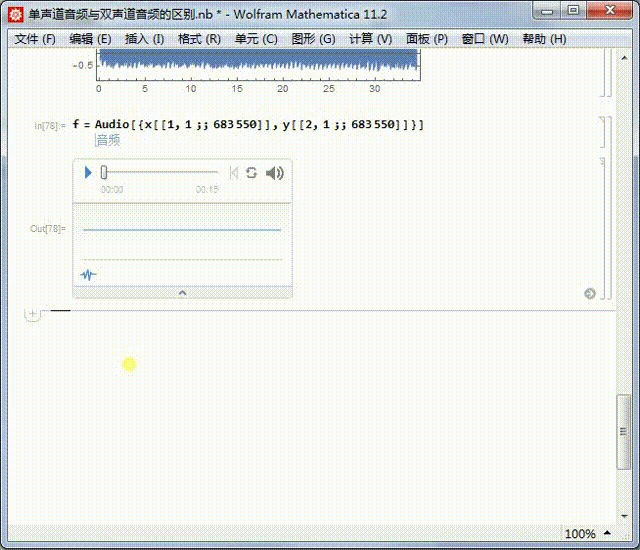Click the 00:00 elapsed time label

[112, 189]
